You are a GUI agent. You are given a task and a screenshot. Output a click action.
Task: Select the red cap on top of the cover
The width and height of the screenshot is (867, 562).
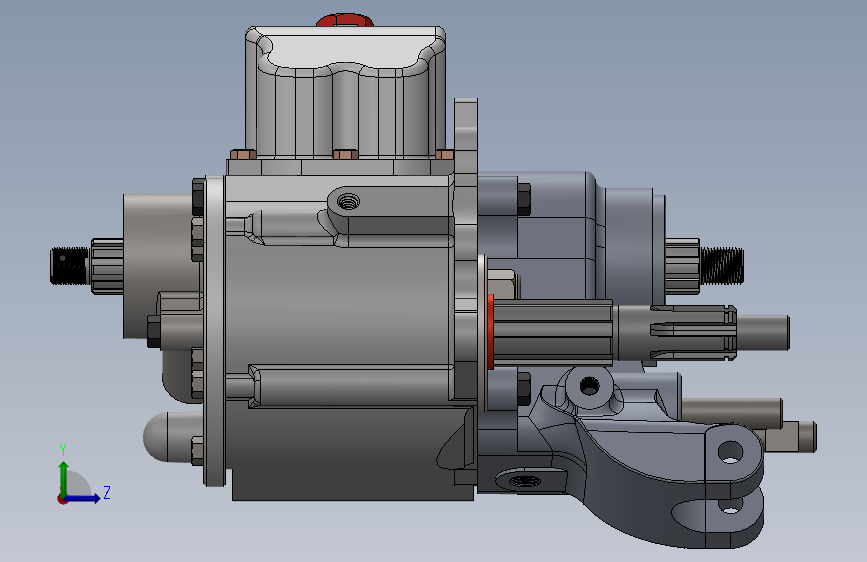click(345, 20)
